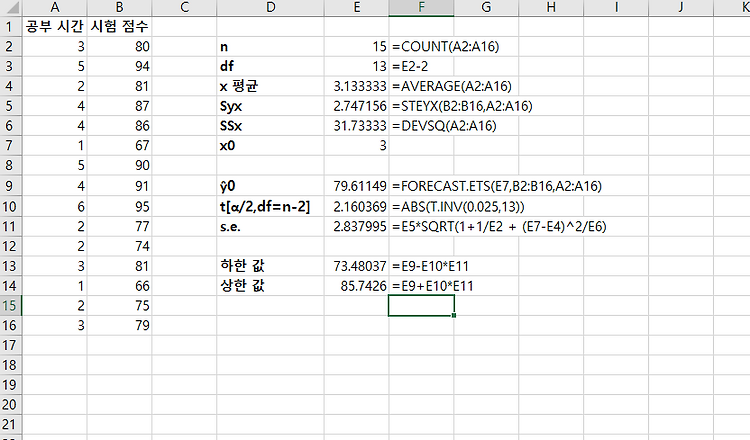Viewport: 750px width, 440px height.
Task: Select highlighted column F header
Action: coord(421,8)
